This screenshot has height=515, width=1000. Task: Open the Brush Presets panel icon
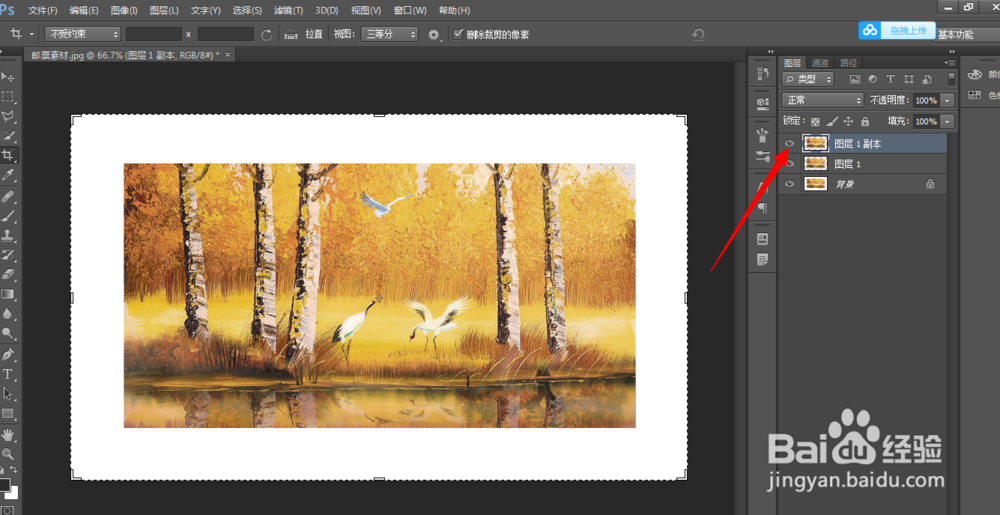click(762, 156)
